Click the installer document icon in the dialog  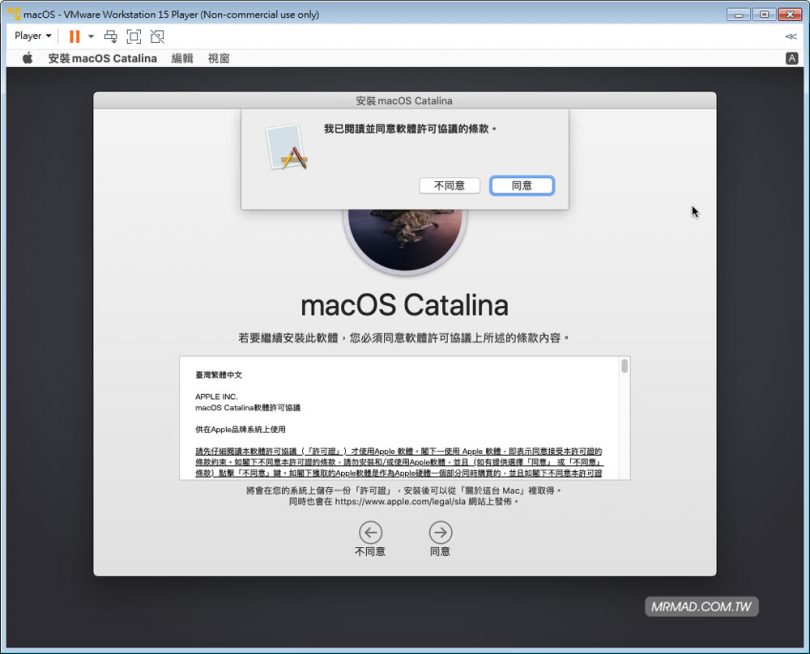point(287,147)
